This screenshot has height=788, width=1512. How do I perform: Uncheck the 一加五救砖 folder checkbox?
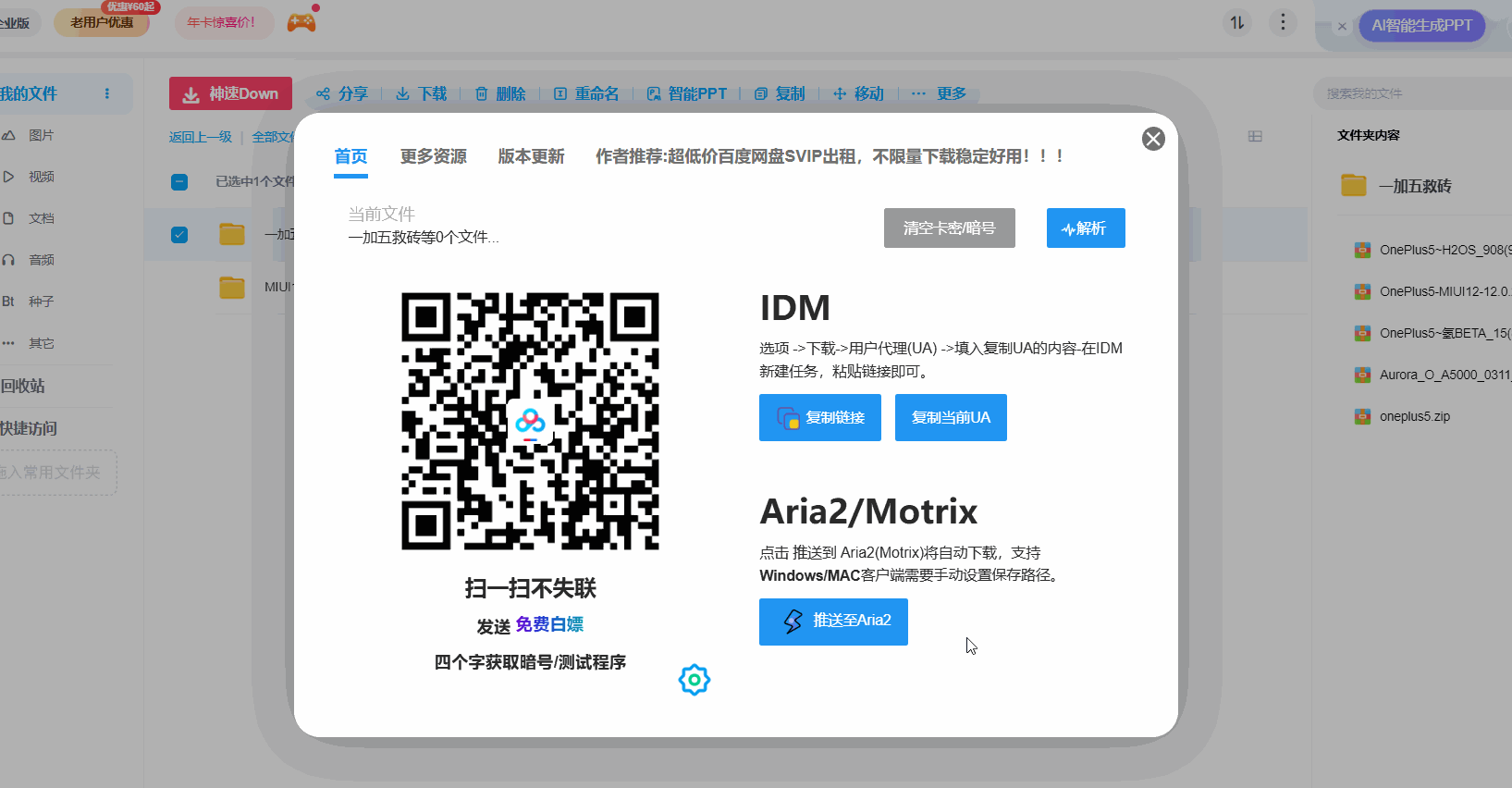pyautogui.click(x=179, y=235)
